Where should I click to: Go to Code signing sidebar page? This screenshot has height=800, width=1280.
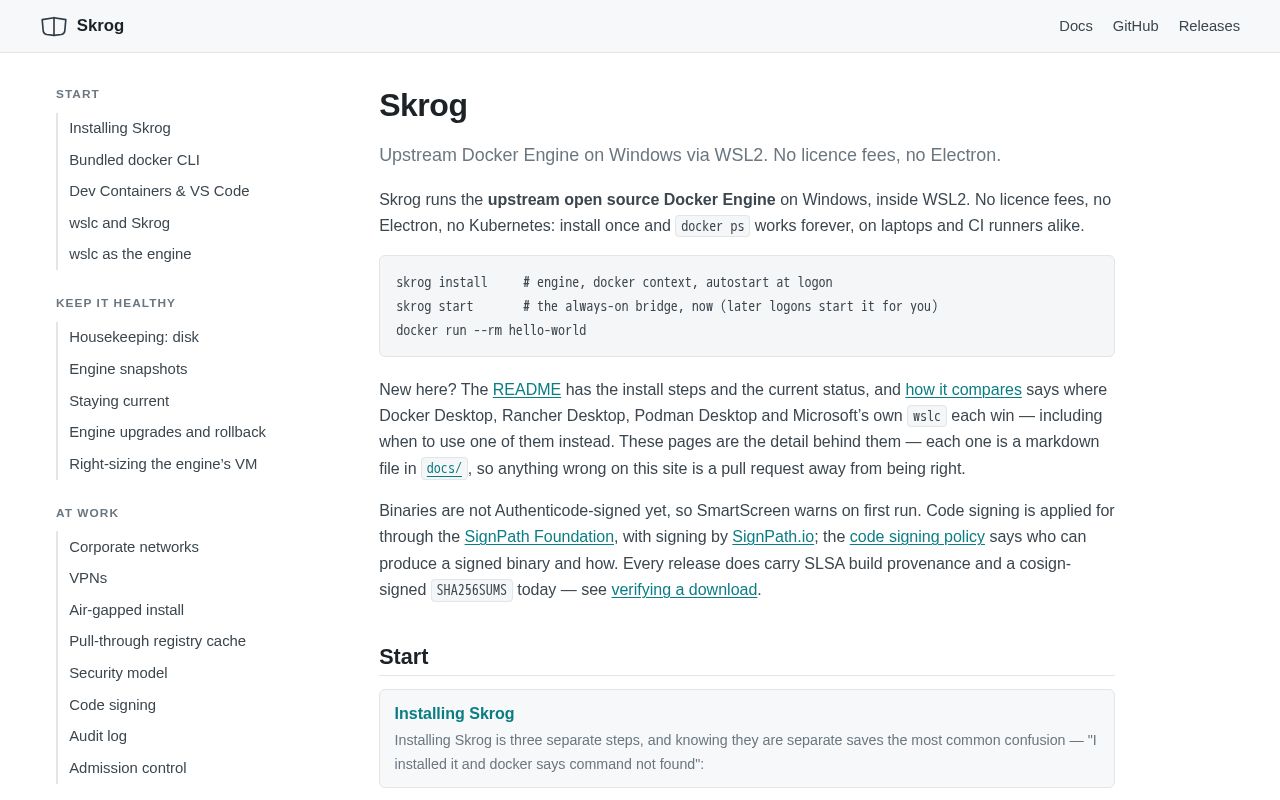click(x=112, y=705)
